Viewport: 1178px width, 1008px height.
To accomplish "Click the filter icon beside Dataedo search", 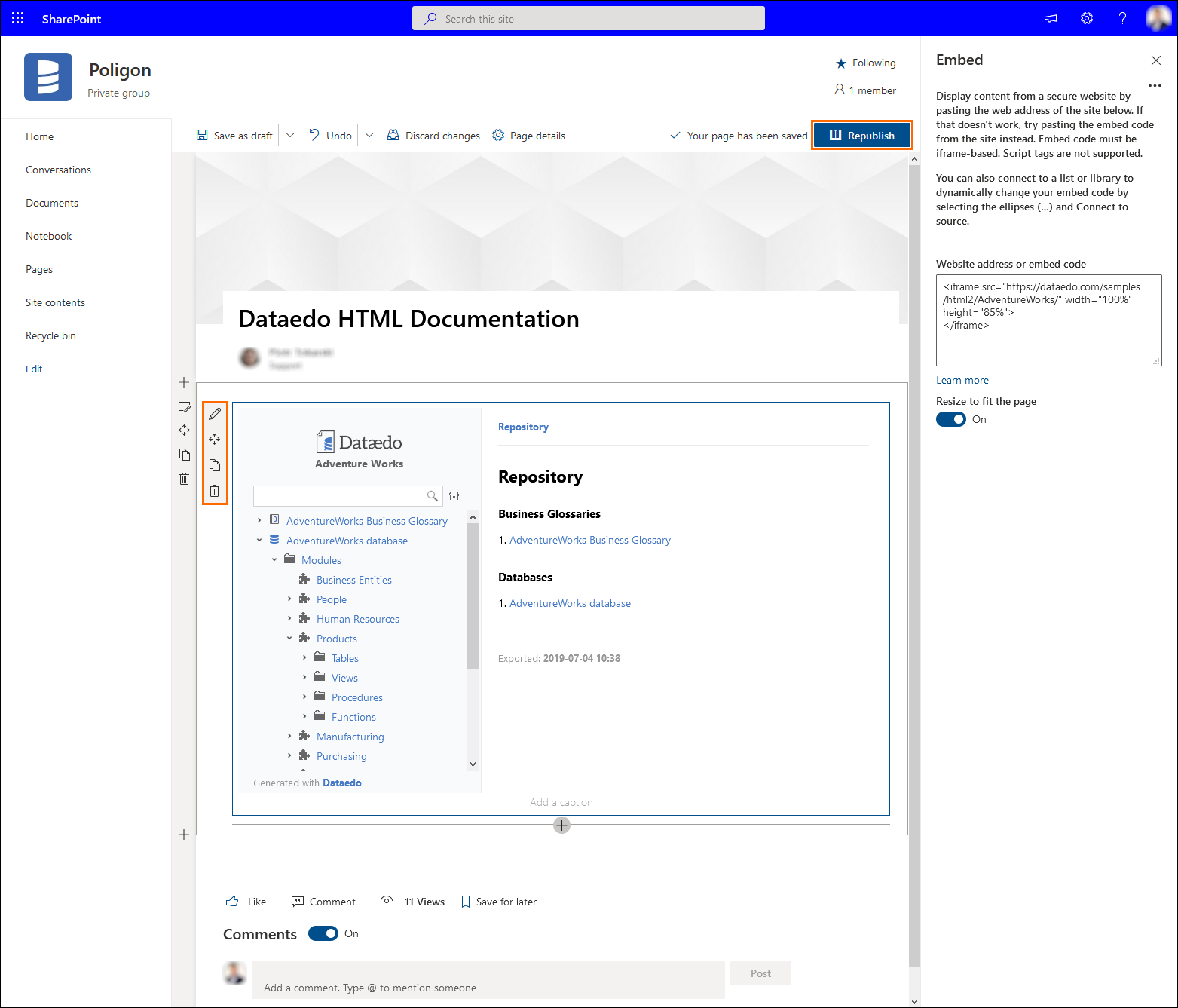I will (x=454, y=495).
